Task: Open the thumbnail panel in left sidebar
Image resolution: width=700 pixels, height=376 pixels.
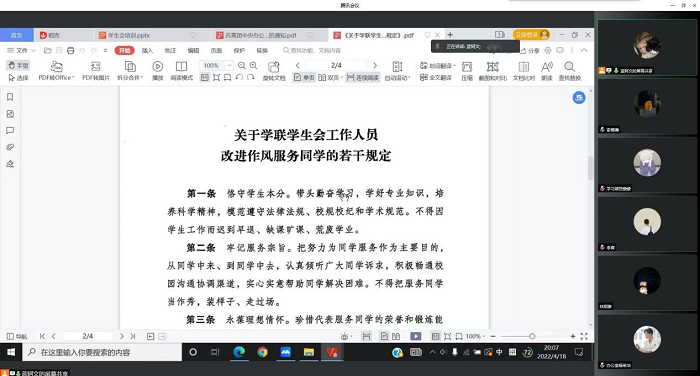Action: pos(10,114)
